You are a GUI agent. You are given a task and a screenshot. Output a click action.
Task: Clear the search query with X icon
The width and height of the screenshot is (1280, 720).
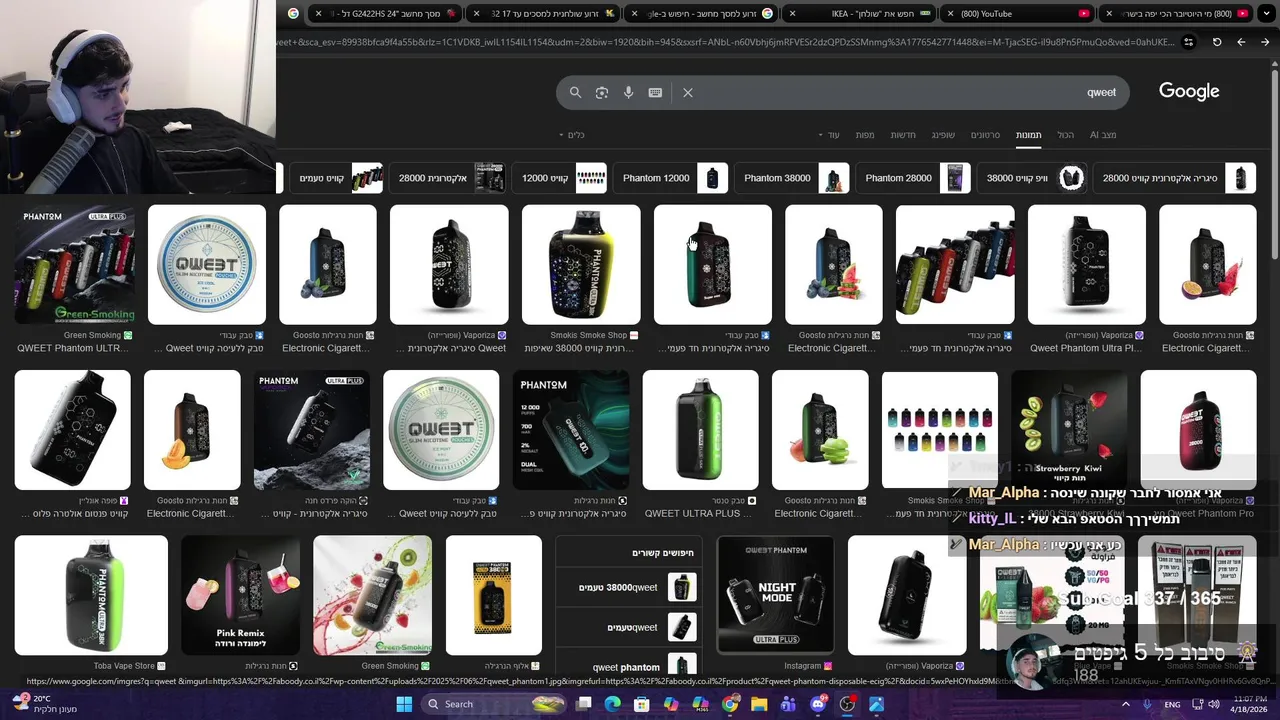(688, 92)
